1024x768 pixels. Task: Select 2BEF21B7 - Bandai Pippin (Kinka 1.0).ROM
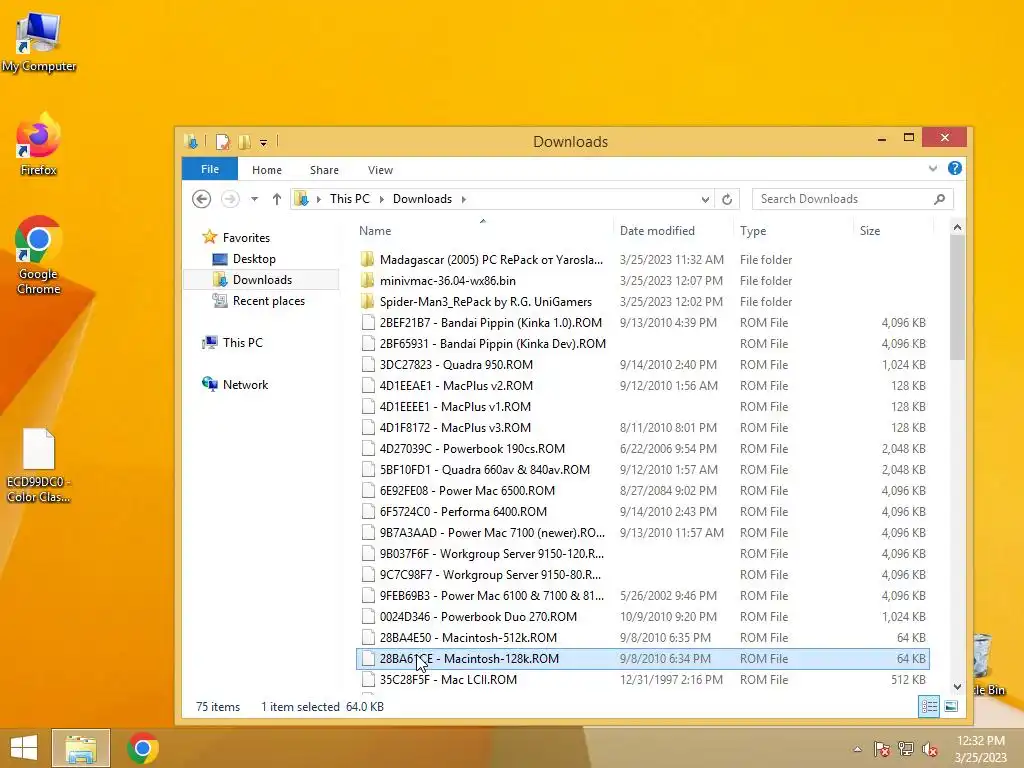(643, 323)
